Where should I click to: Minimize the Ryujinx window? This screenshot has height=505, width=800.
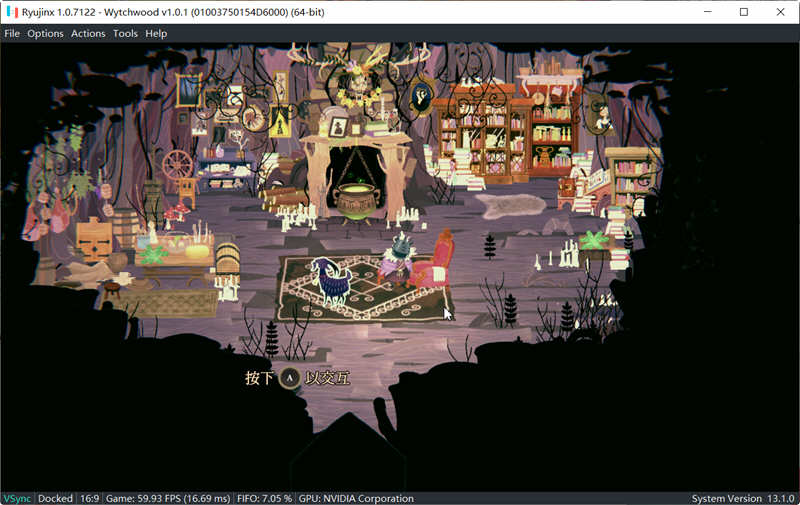pyautogui.click(x=708, y=12)
